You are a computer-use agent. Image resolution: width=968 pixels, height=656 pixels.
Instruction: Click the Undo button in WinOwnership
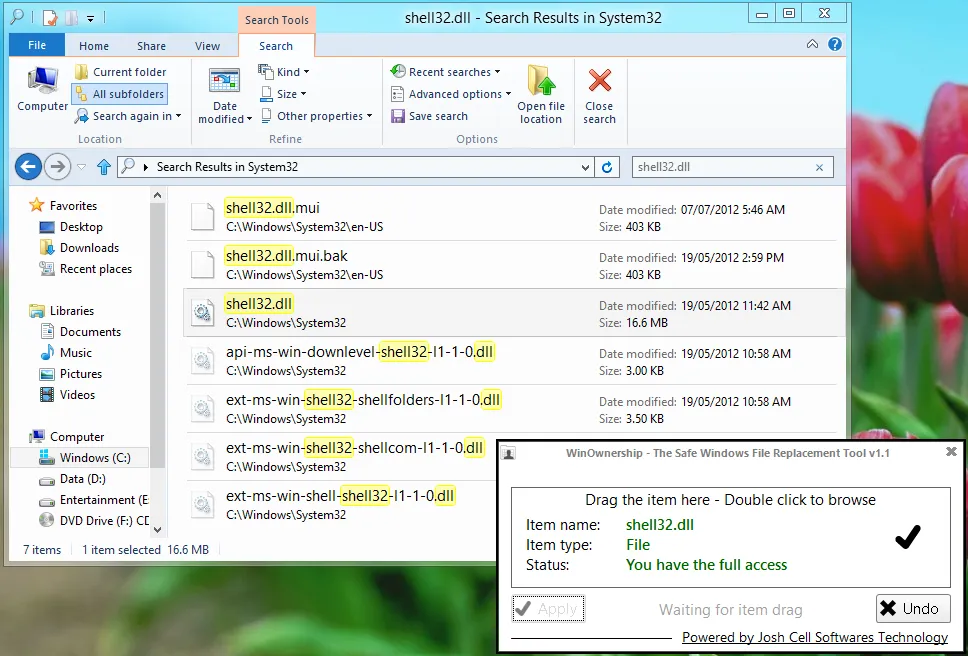pos(908,608)
